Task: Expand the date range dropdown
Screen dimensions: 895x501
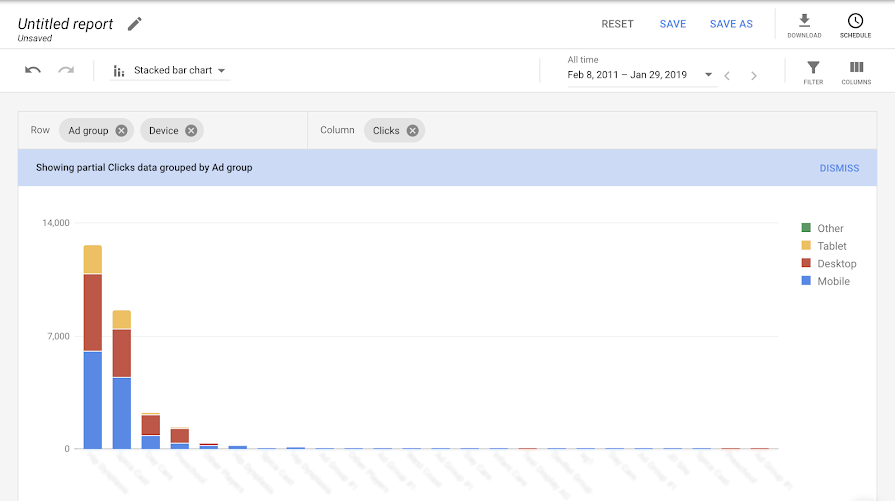Action: (x=708, y=75)
